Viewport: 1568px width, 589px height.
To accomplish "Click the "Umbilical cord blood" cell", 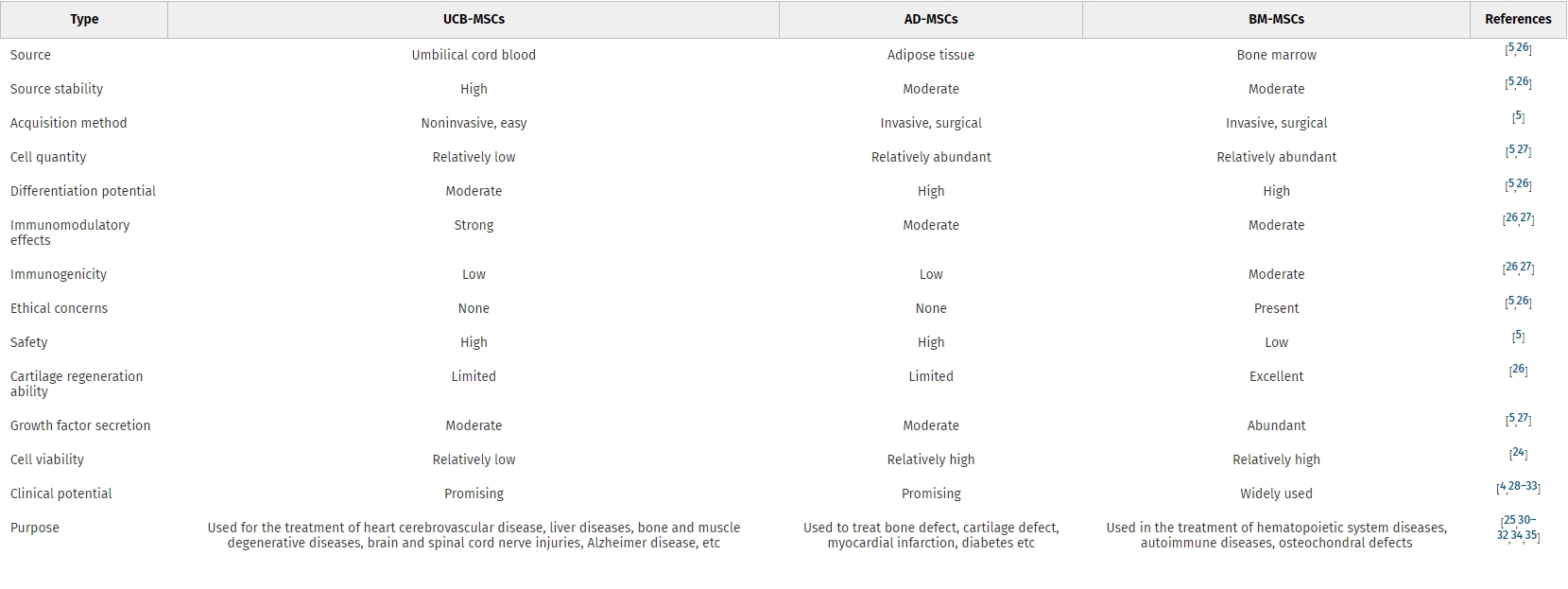I will [x=474, y=55].
